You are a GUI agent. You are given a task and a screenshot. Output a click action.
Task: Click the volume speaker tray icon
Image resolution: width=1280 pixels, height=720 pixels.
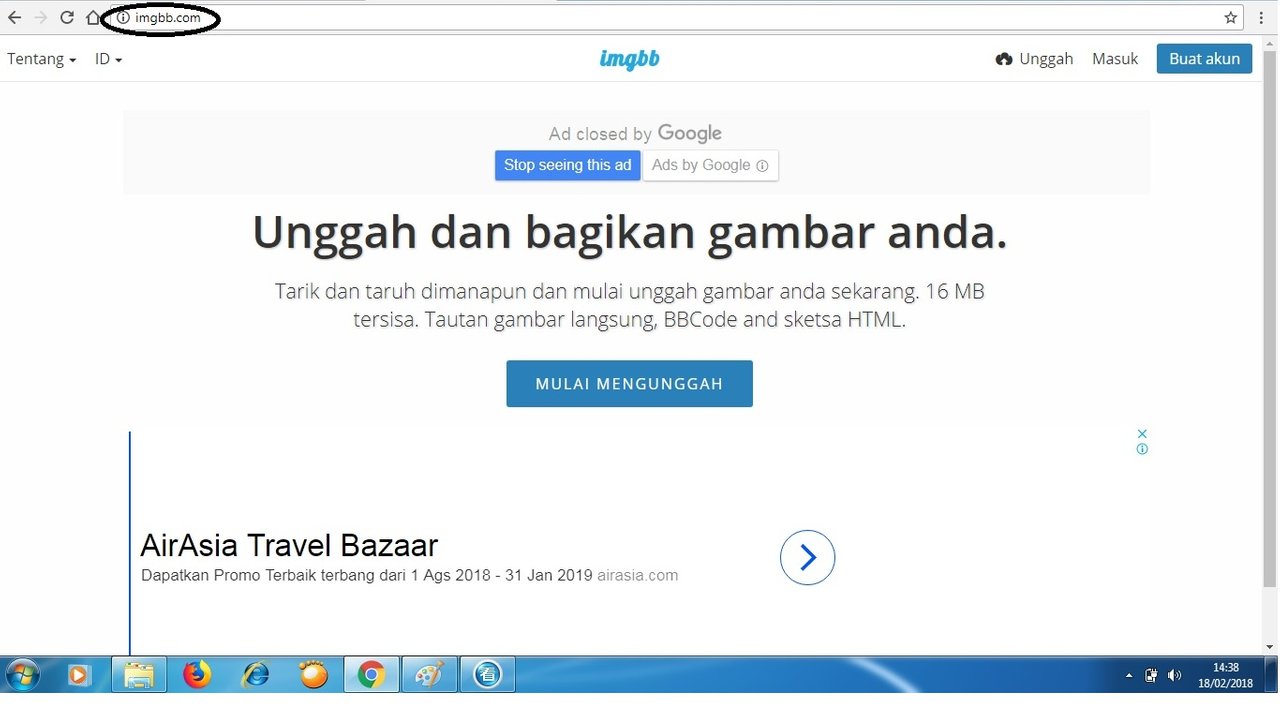click(x=1174, y=676)
